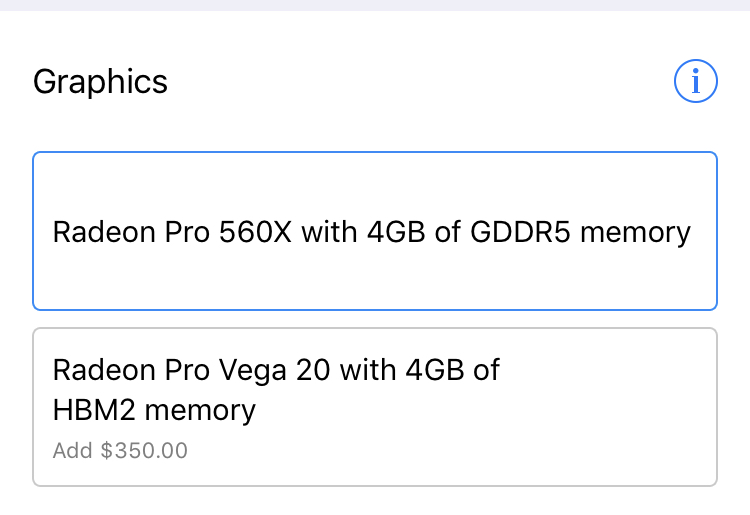
Task: Click the 'Radeon Pro 560X' label text
Action: coord(172,232)
